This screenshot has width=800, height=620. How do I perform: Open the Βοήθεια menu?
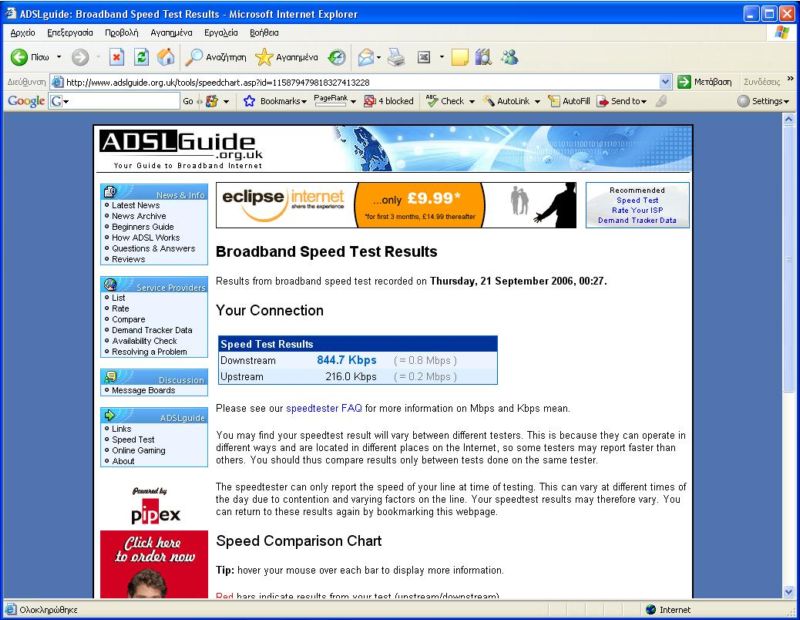click(264, 33)
